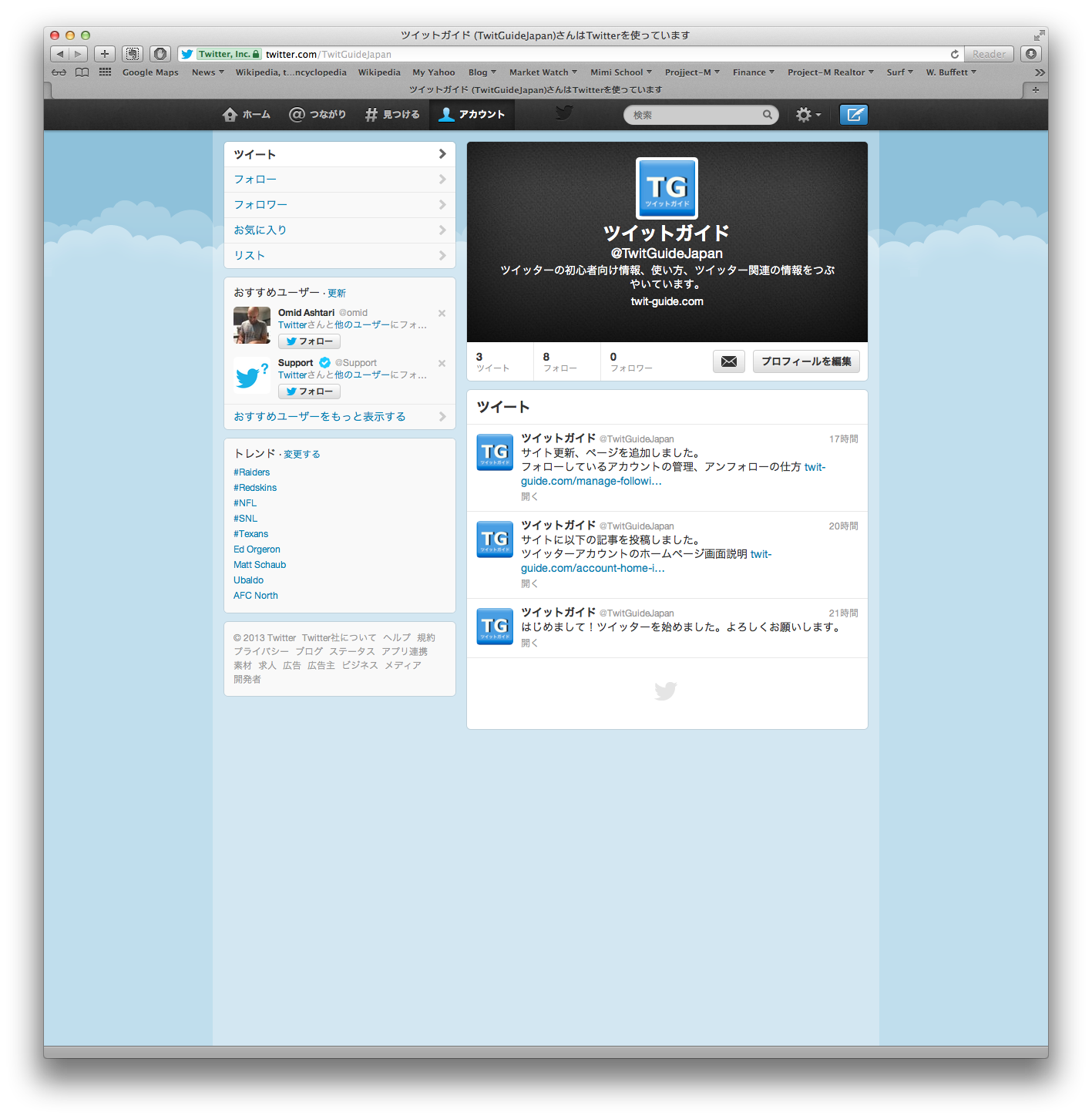This screenshot has height=1119, width=1092.
Task: Click the plus add bookmark button
Action: click(x=105, y=54)
